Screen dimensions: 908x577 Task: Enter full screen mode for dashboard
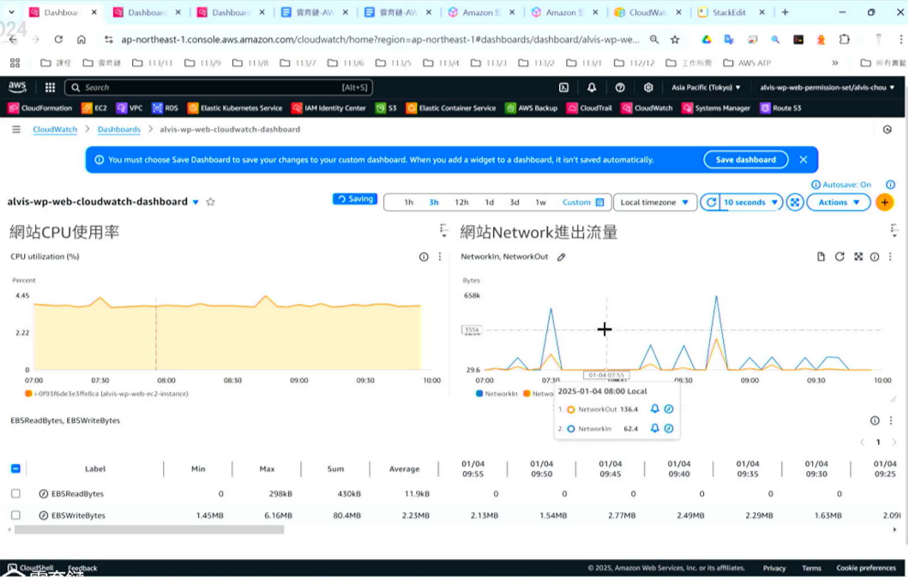click(795, 202)
